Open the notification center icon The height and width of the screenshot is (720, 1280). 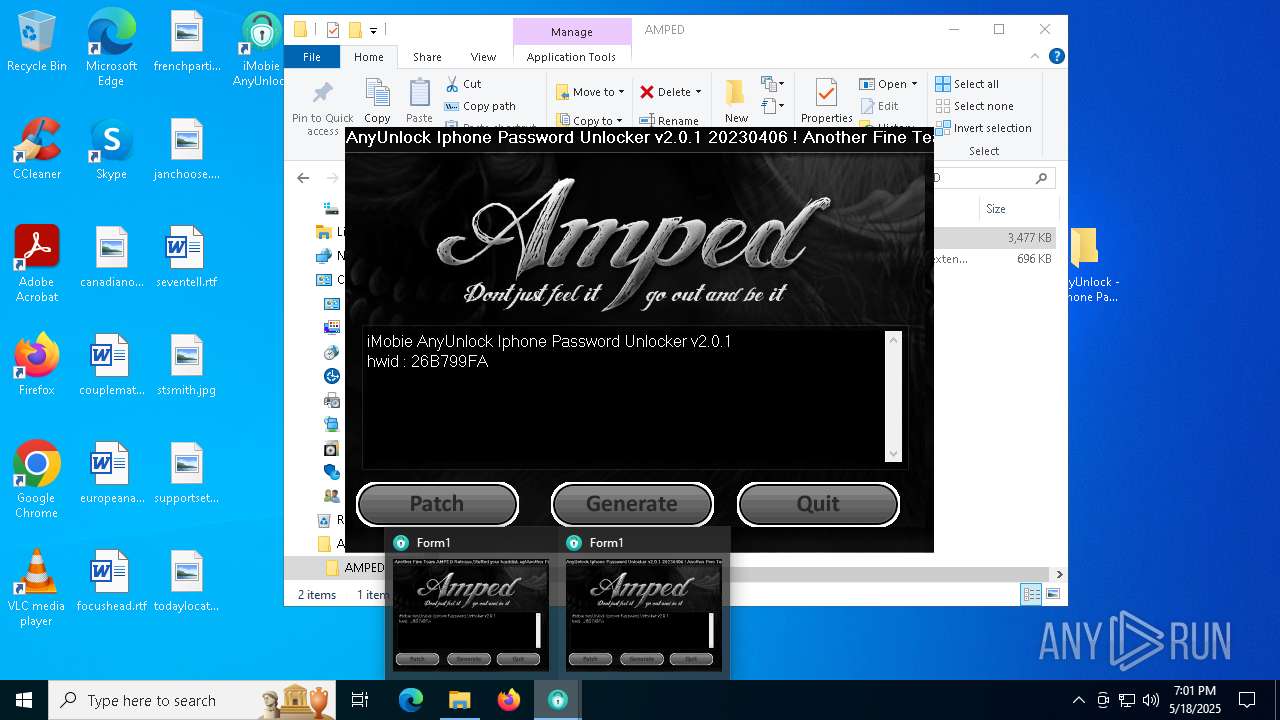tap(1247, 700)
